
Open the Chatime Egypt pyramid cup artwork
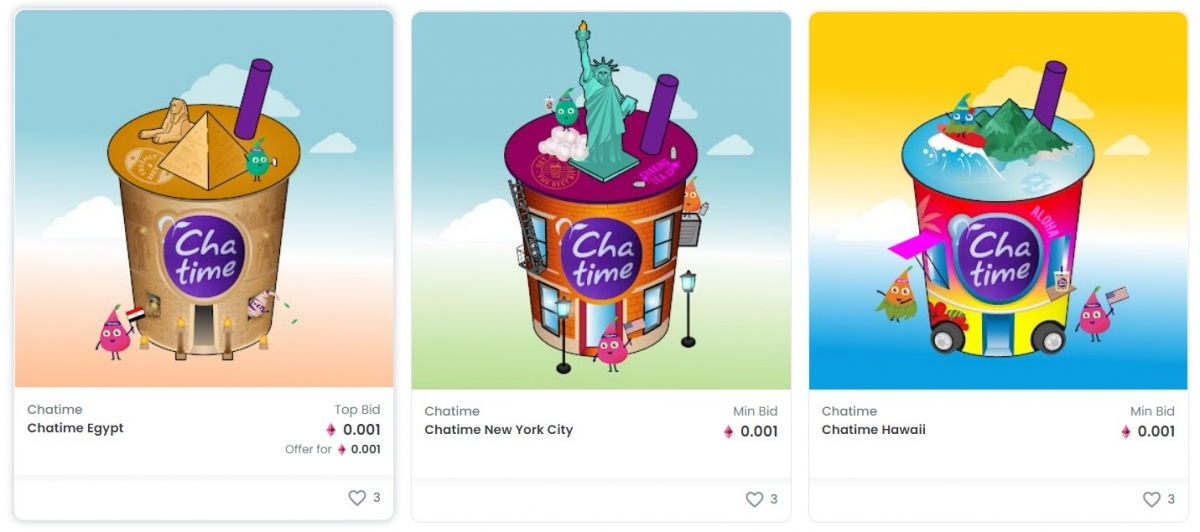coord(204,200)
